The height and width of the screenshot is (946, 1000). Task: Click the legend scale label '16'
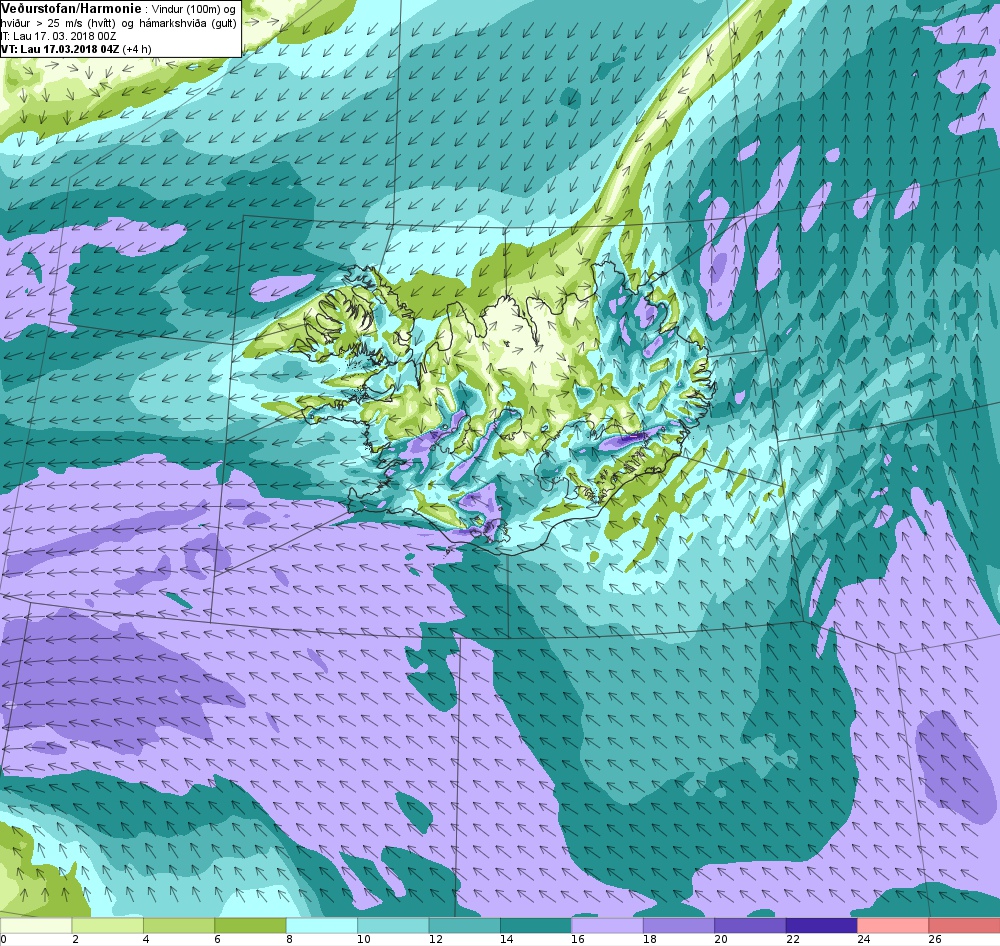point(578,938)
